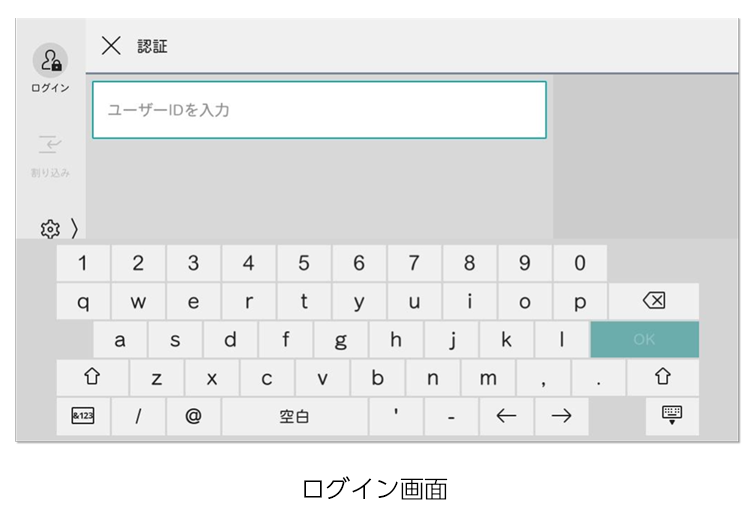Tap the letter k key
750x525 pixels.
pyautogui.click(x=507, y=339)
